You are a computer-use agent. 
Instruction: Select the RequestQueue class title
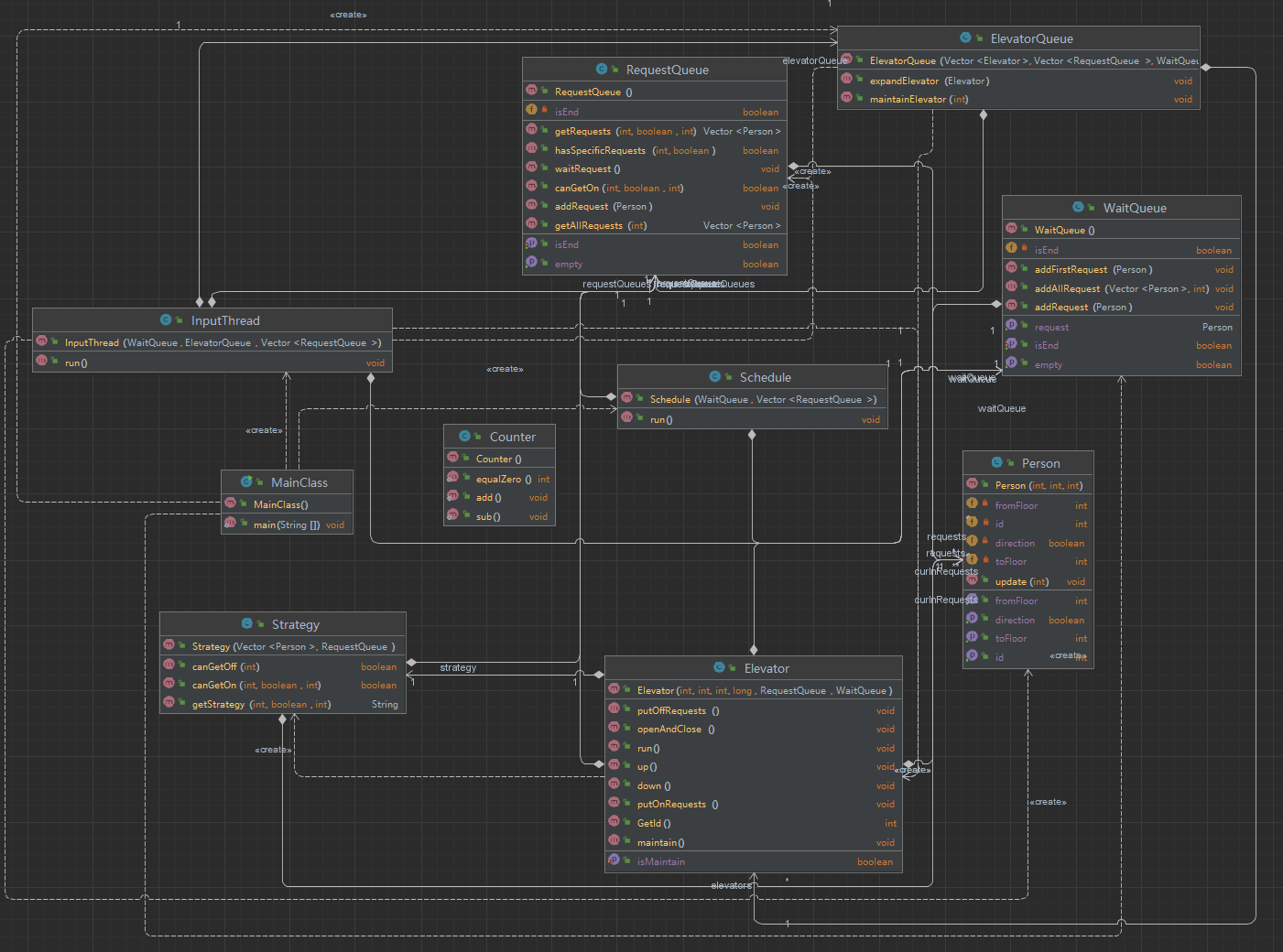(668, 70)
